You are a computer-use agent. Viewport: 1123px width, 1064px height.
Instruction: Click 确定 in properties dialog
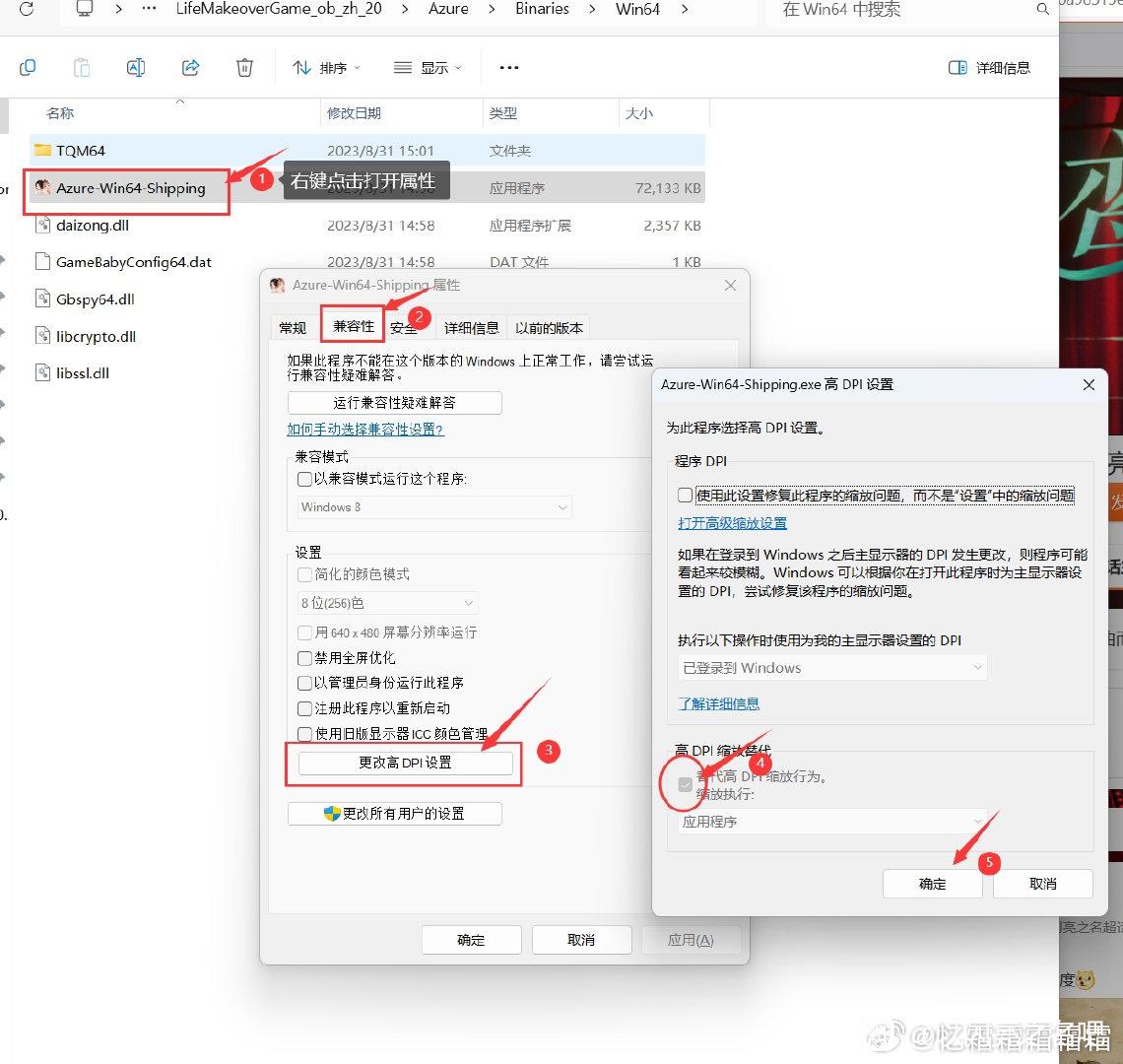[471, 940]
